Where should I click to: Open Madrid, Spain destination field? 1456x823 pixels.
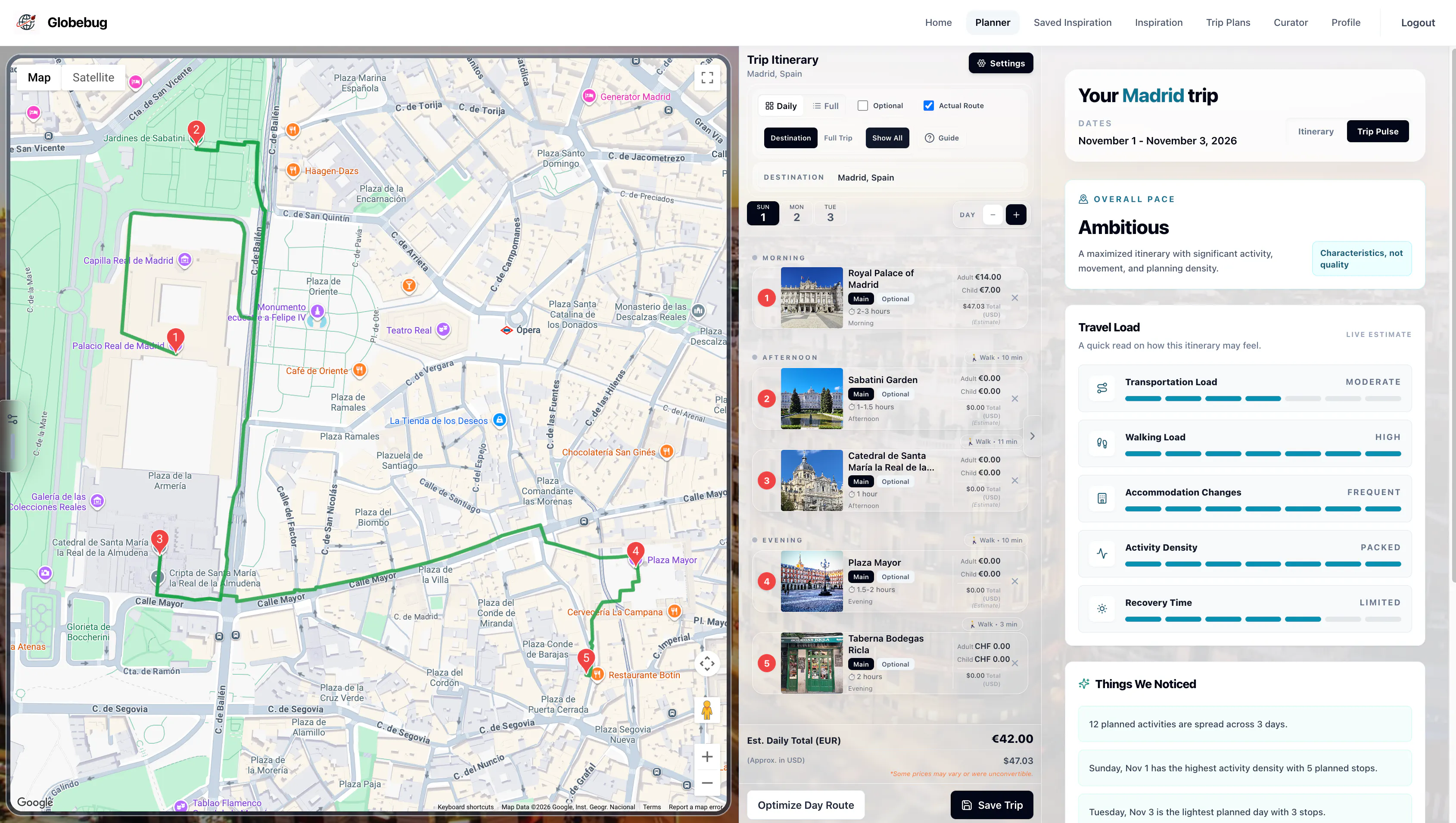890,178
